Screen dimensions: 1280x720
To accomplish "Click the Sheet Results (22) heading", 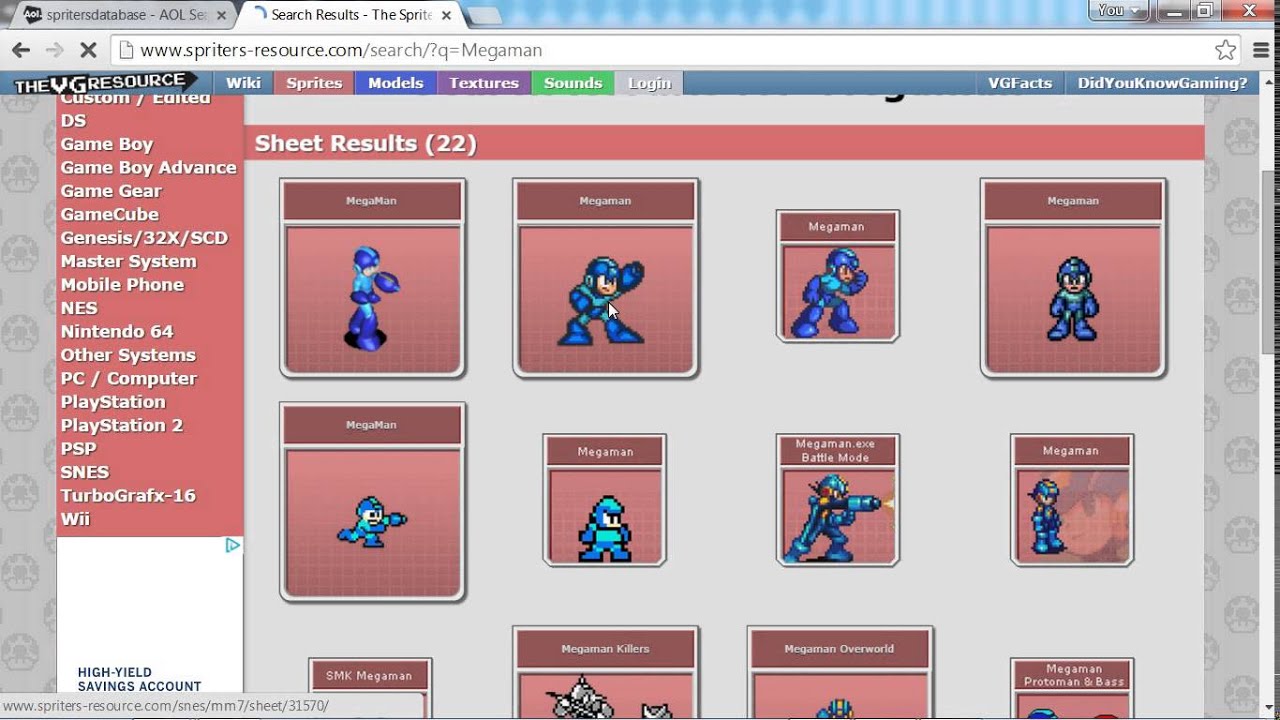I will (x=366, y=143).
